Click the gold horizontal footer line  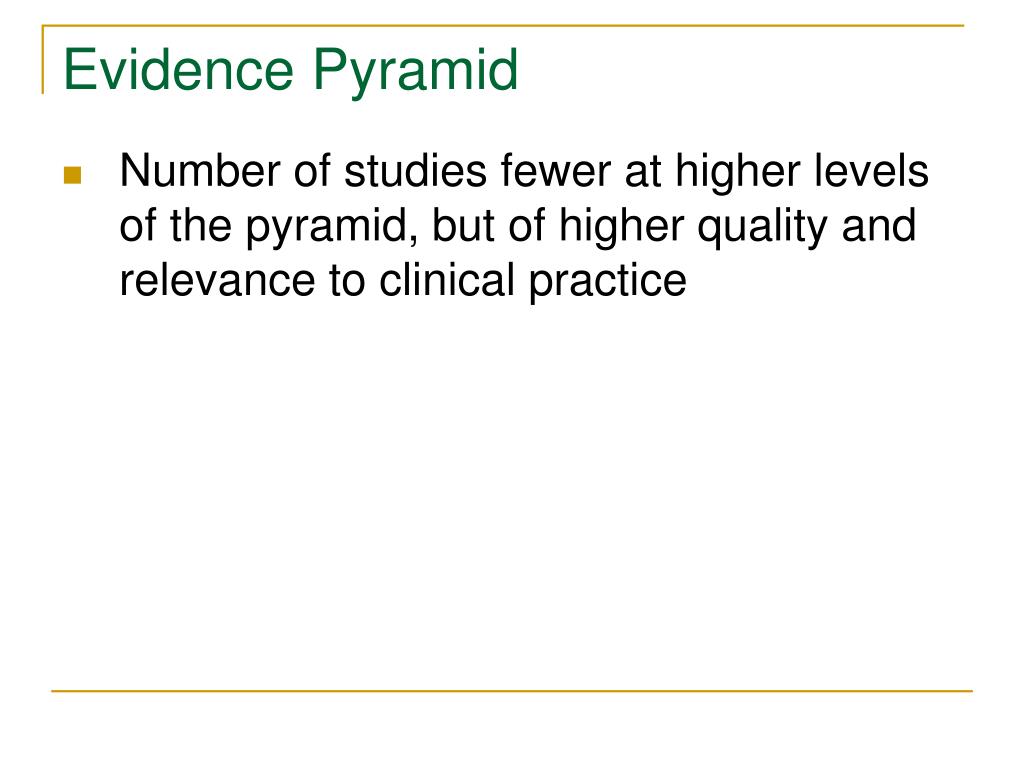click(512, 690)
